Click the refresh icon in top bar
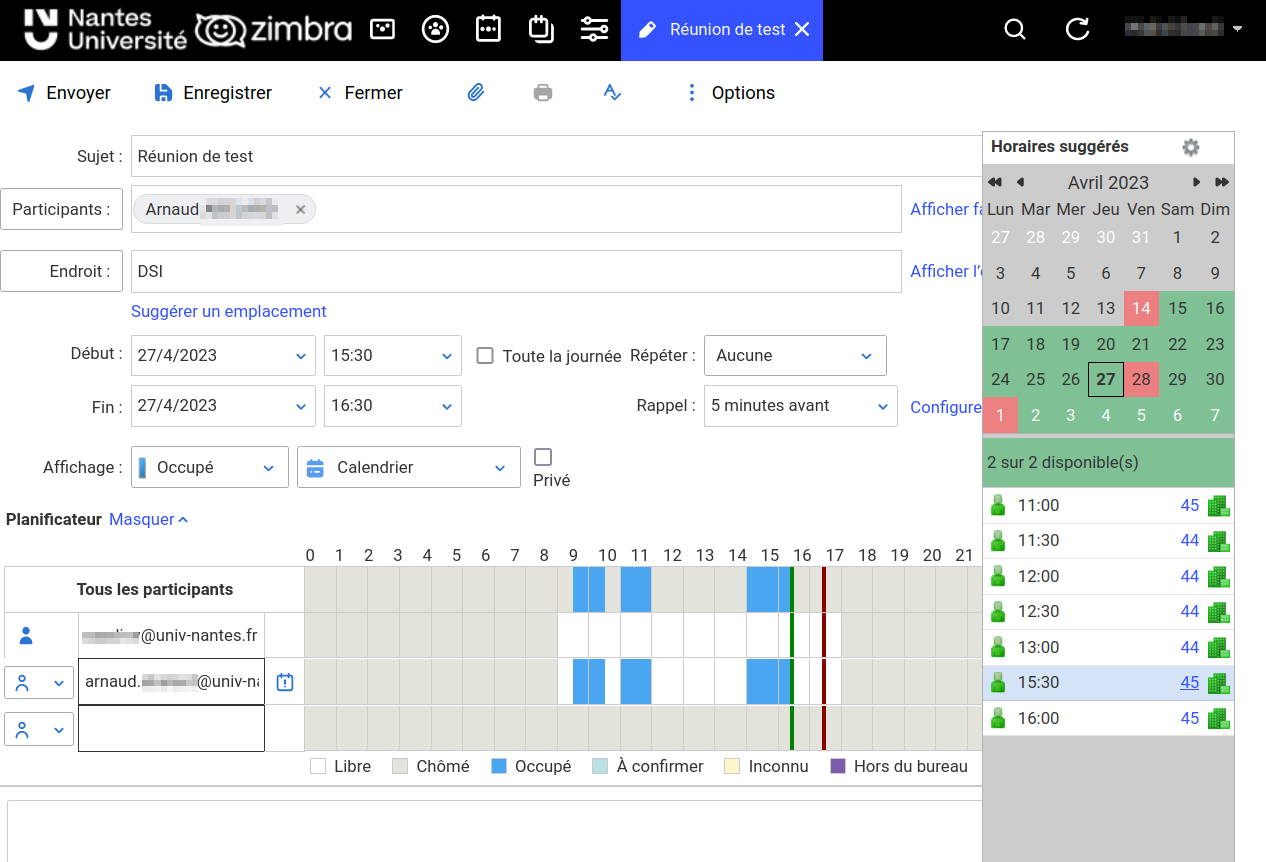The image size is (1266, 862). coord(1077,29)
